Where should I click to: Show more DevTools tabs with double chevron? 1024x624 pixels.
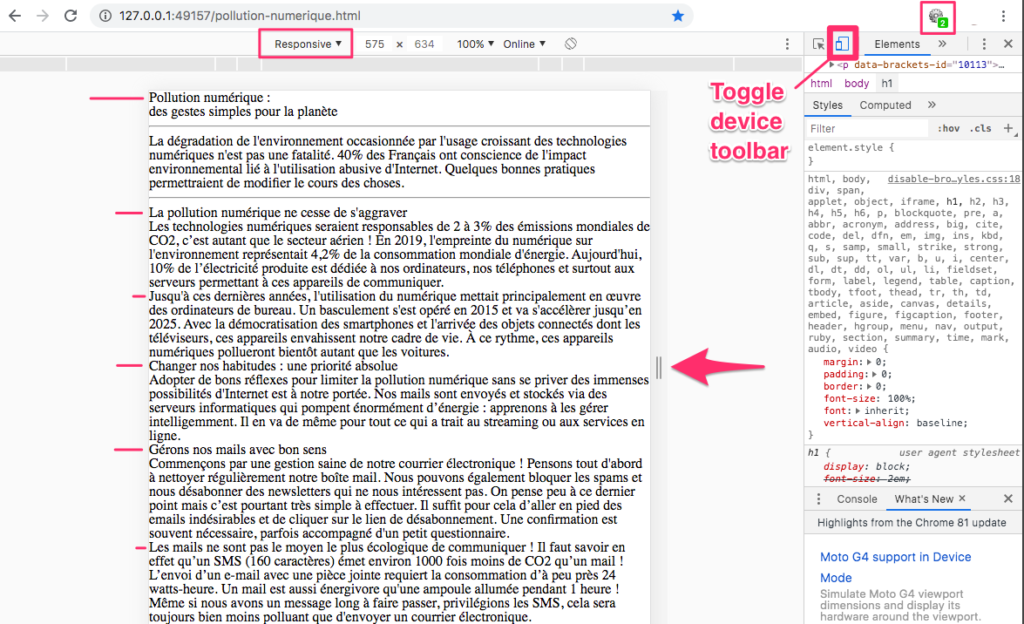[942, 44]
